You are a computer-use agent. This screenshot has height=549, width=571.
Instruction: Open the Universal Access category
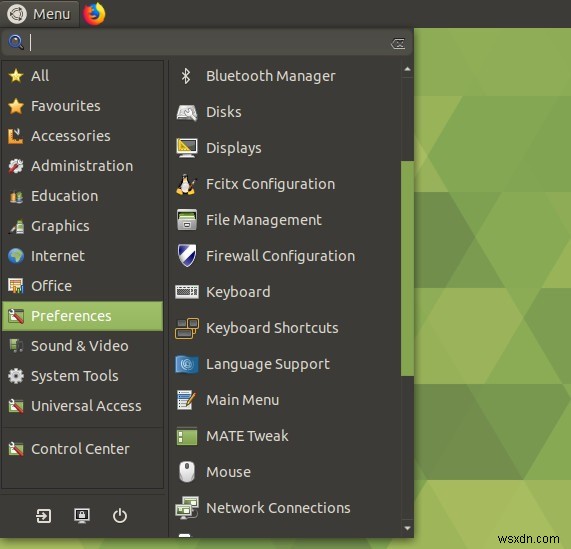point(83,406)
